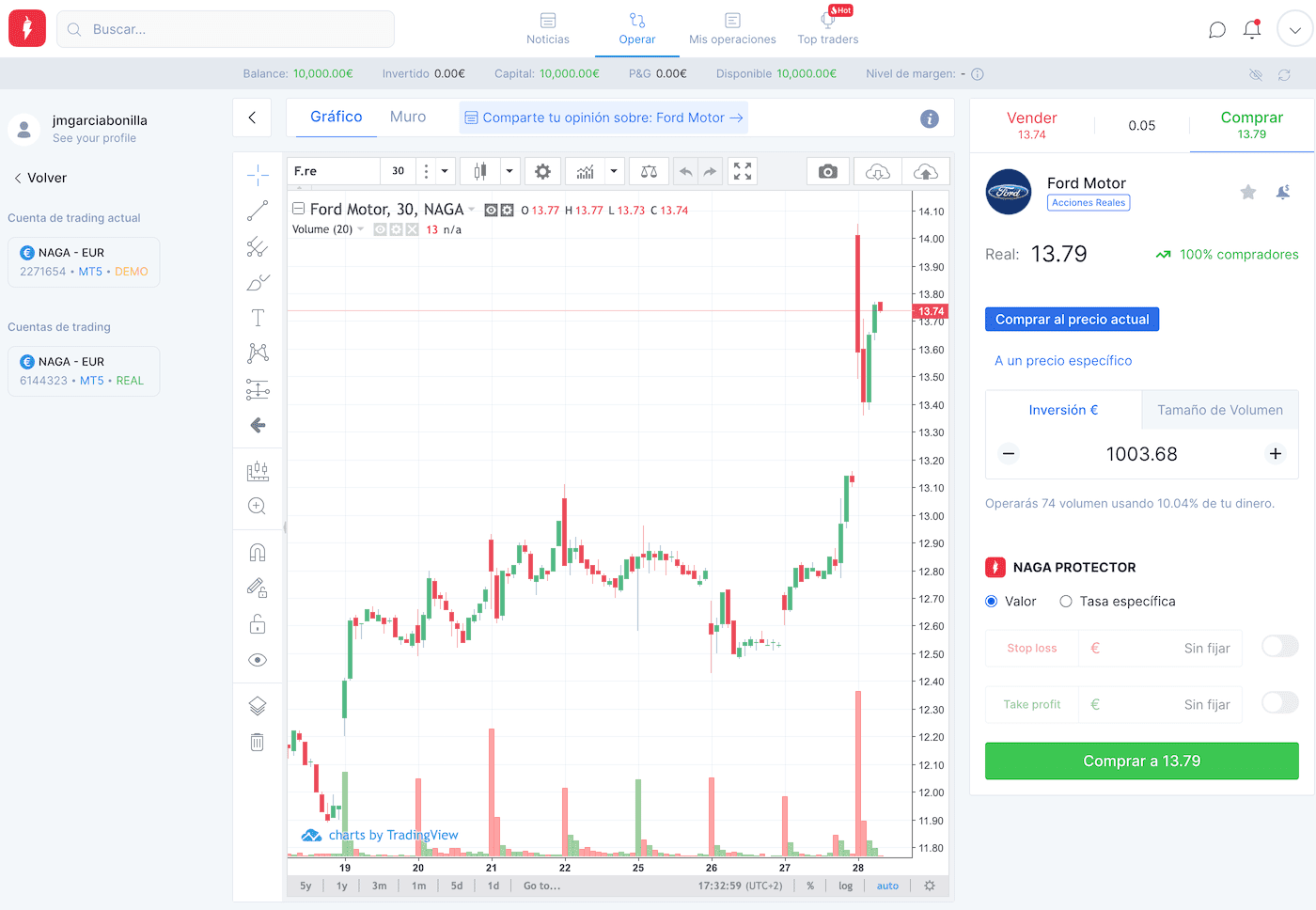Toggle fullscreen chart mode
The height and width of the screenshot is (910, 1316).
(x=743, y=171)
